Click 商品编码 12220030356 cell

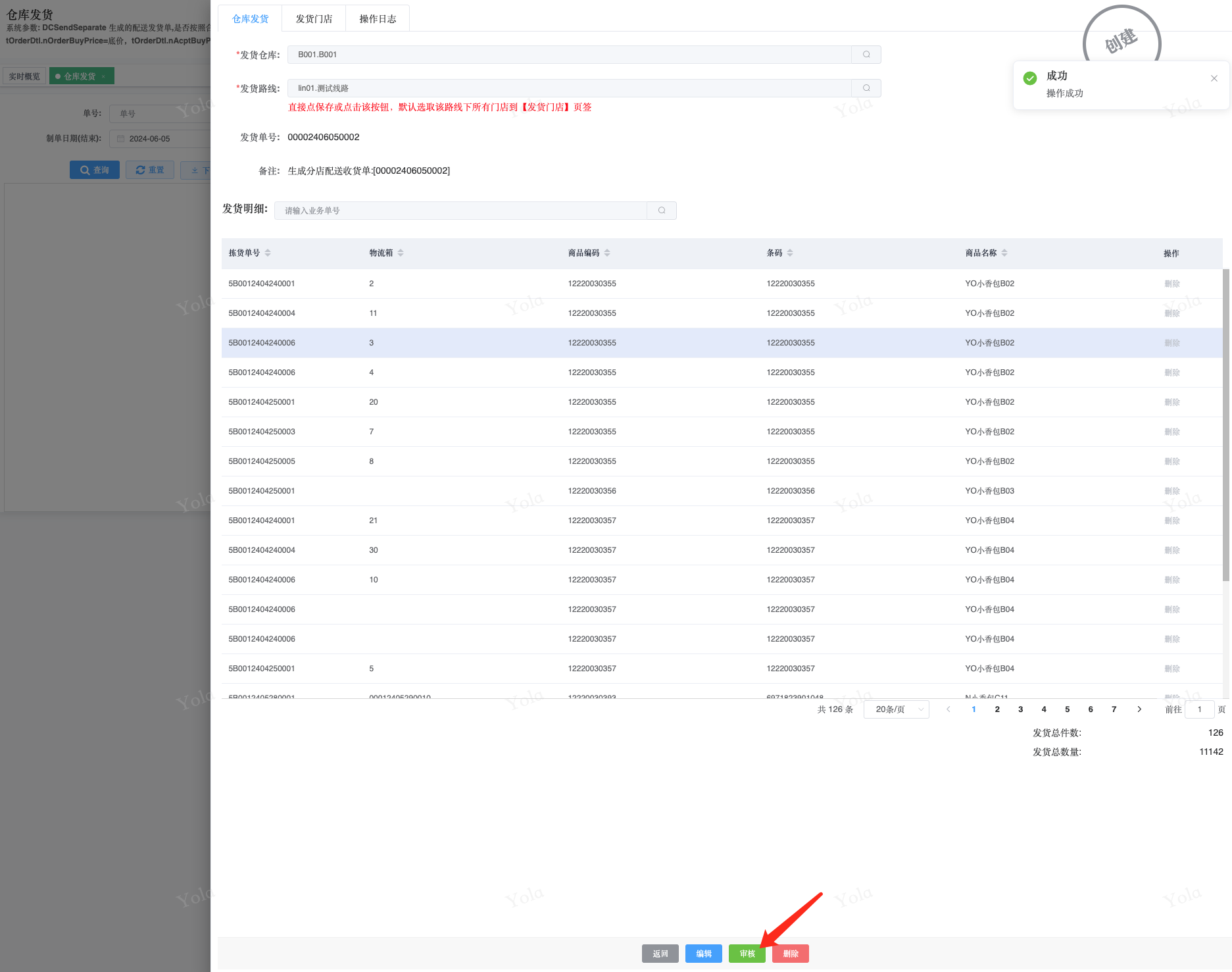coord(592,491)
